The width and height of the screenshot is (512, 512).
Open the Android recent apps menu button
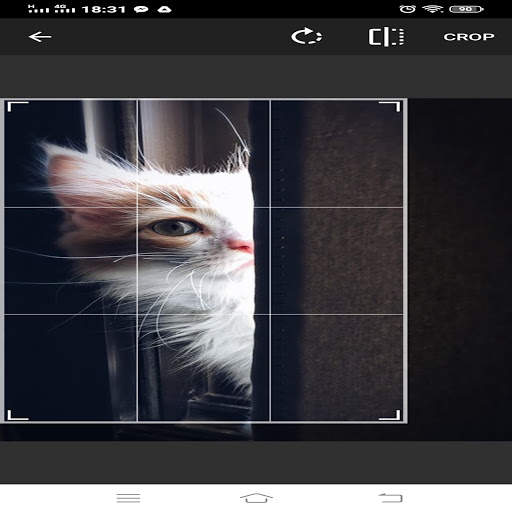pos(128,498)
